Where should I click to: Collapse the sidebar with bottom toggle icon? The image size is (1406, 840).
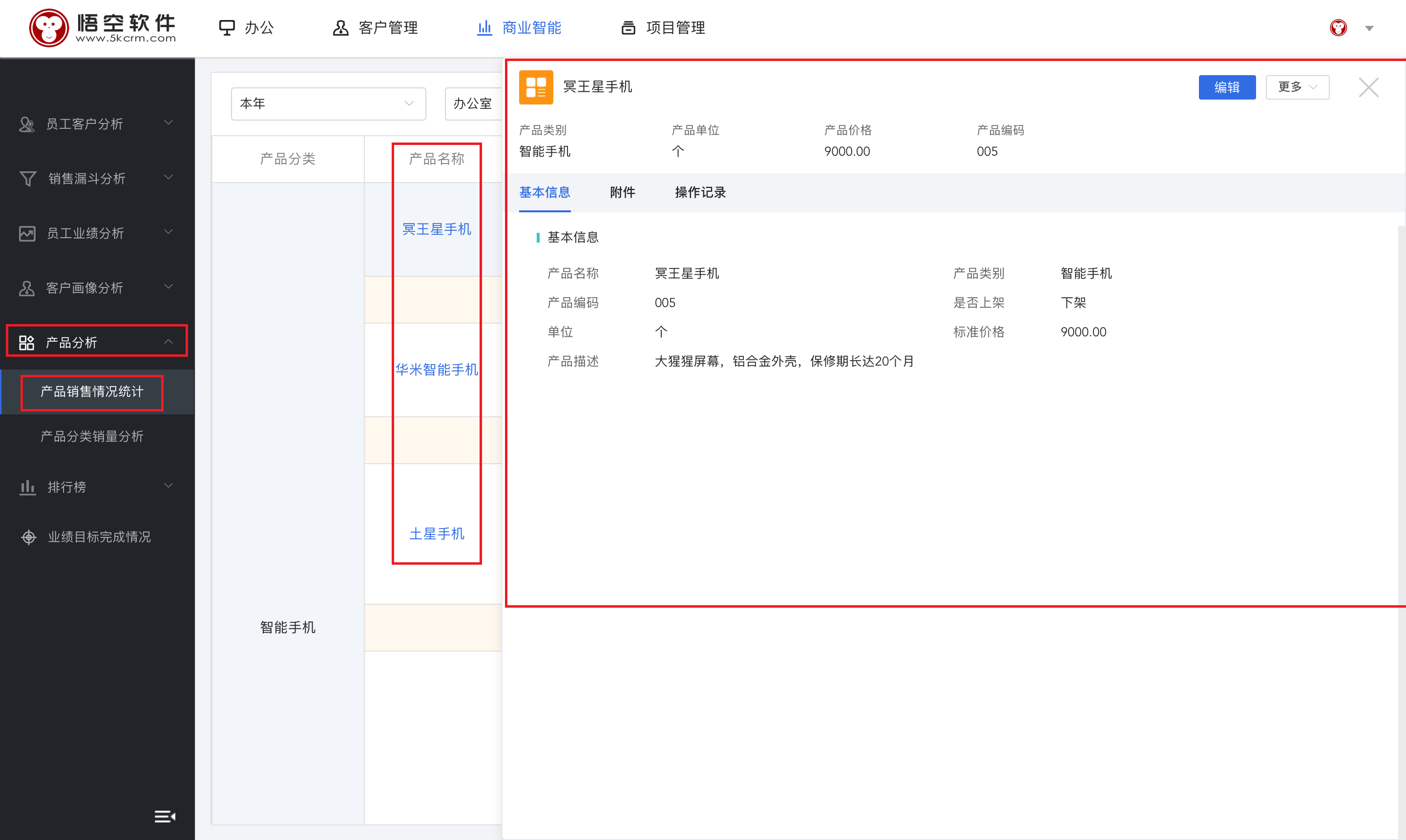pos(165,816)
